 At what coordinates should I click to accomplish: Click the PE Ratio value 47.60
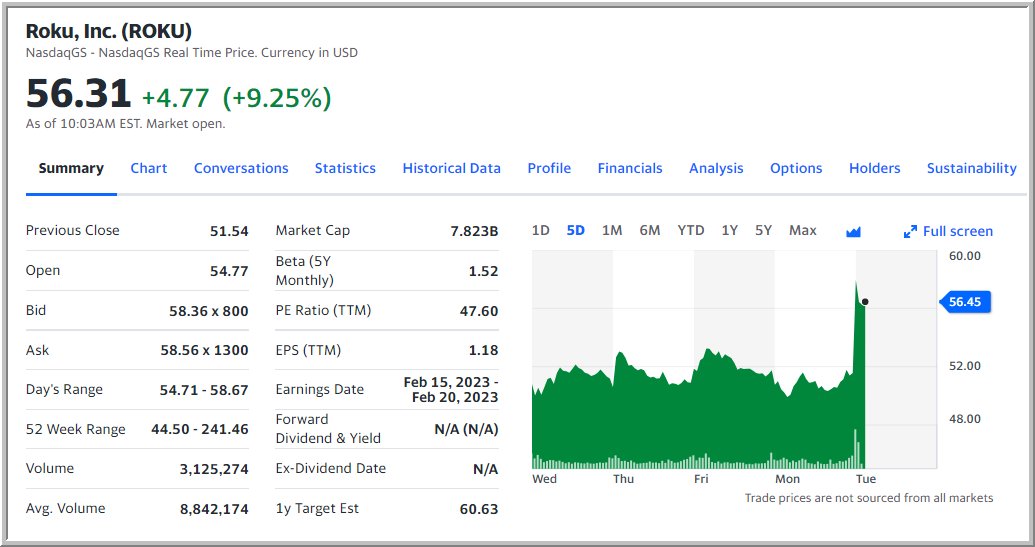click(479, 311)
